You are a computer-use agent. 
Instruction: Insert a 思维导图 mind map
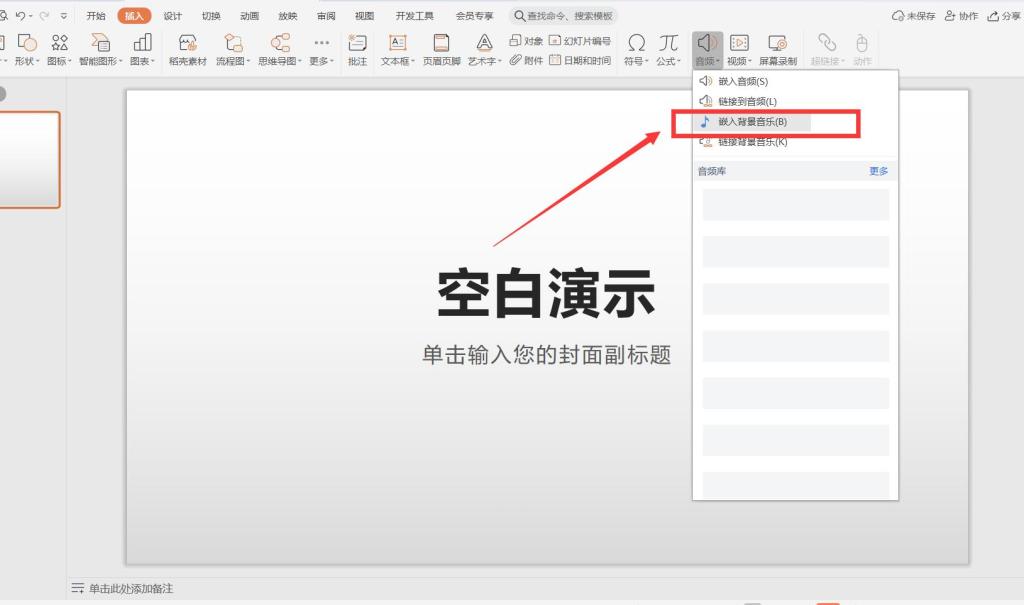[x=280, y=50]
